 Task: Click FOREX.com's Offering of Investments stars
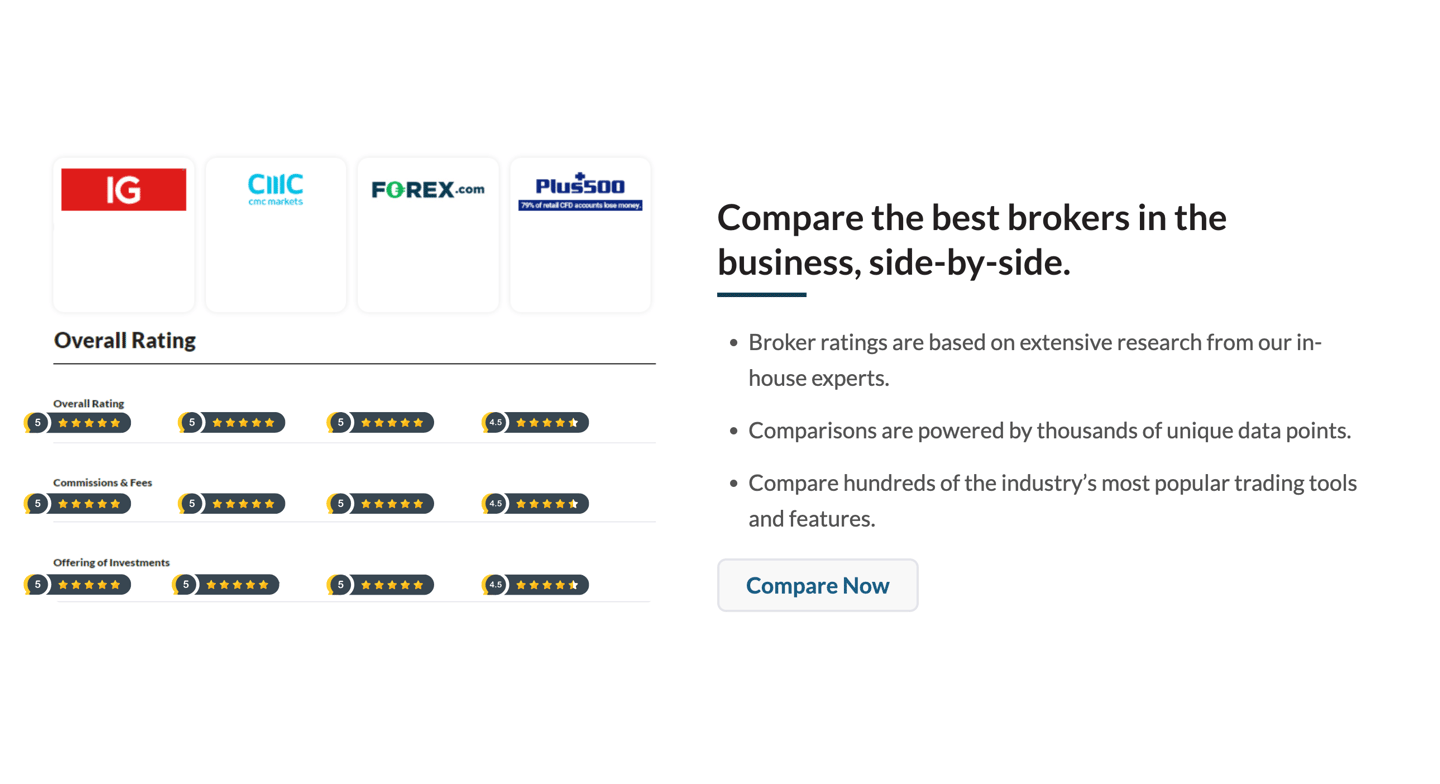coord(381,585)
